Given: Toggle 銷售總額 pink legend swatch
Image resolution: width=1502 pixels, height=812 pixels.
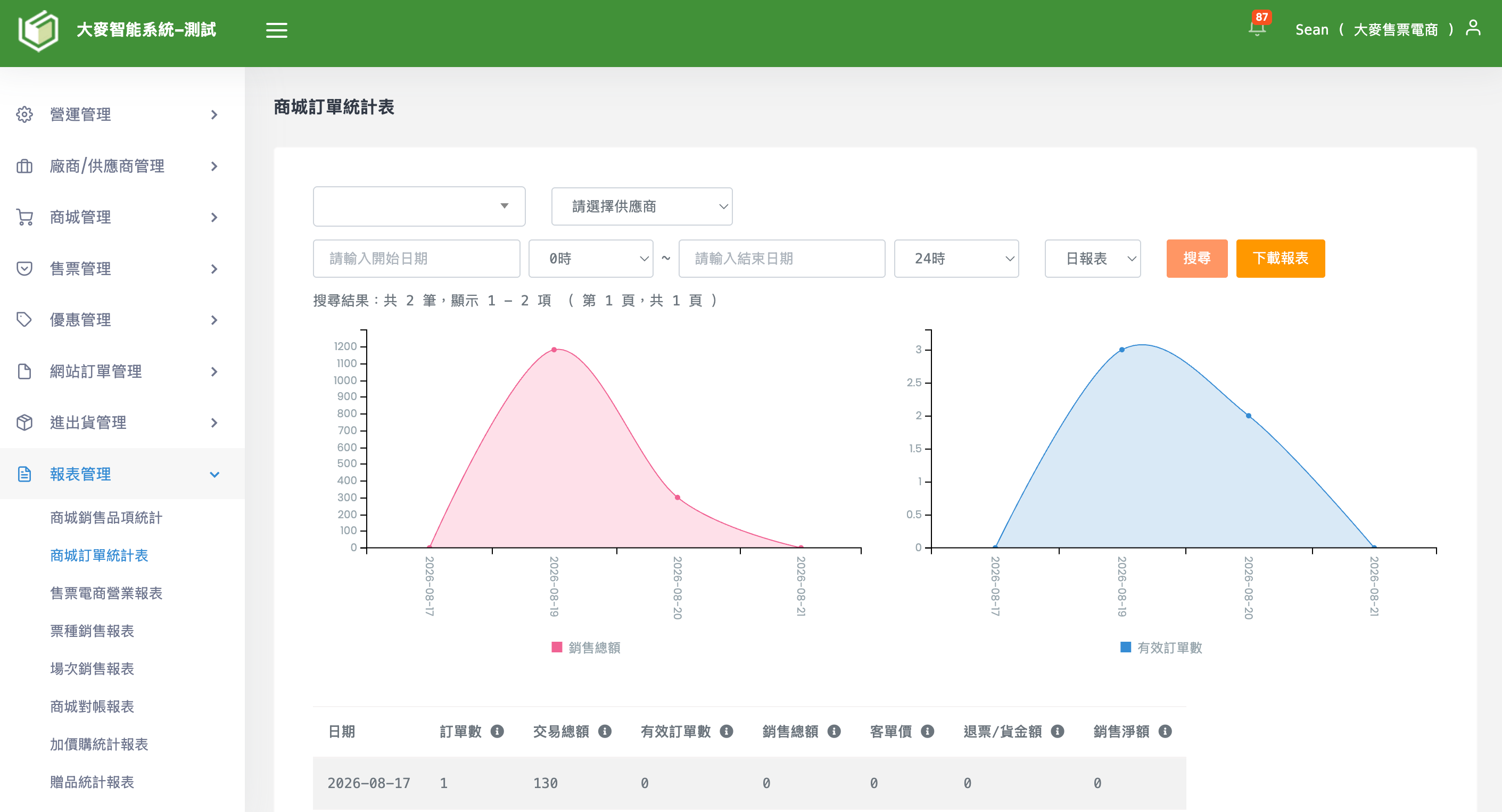Looking at the screenshot, I should (557, 647).
